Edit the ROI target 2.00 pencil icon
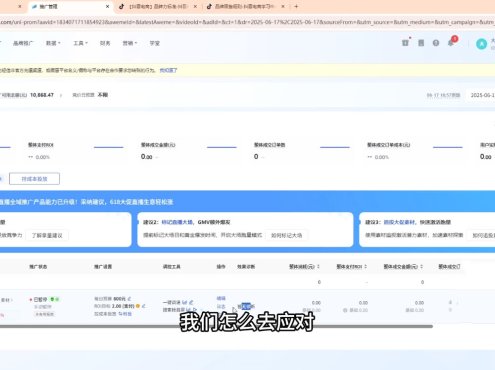Screen dimensions: 495x370 click(x=144, y=306)
